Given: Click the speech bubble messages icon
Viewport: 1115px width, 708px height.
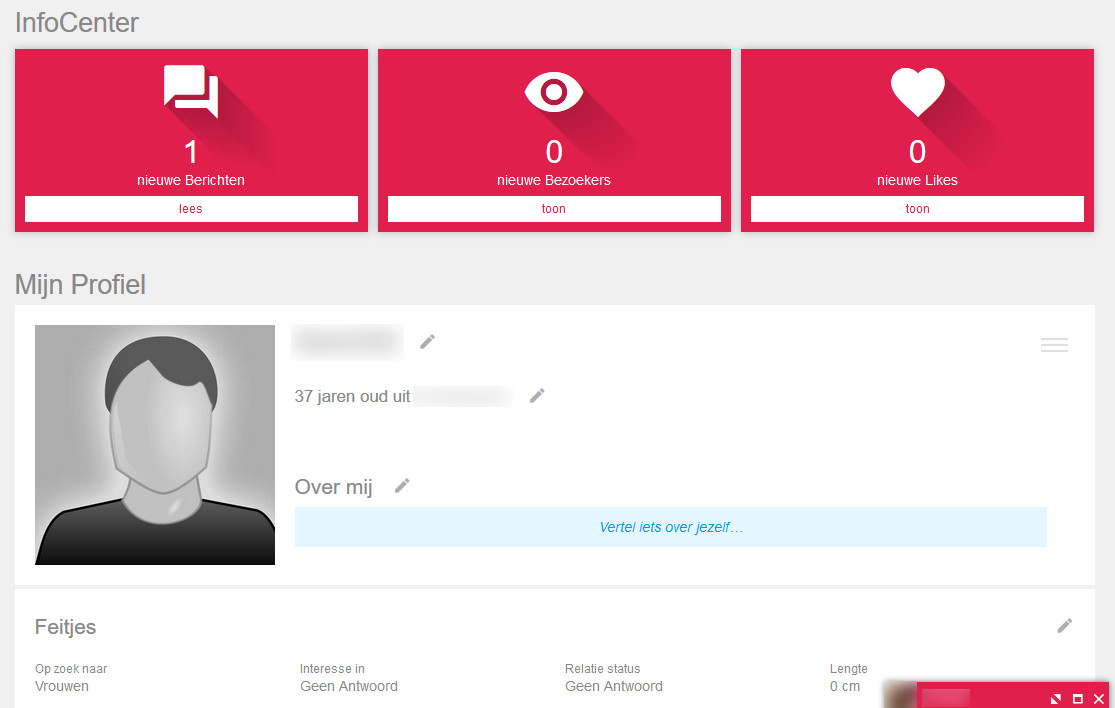Looking at the screenshot, I should 190,90.
